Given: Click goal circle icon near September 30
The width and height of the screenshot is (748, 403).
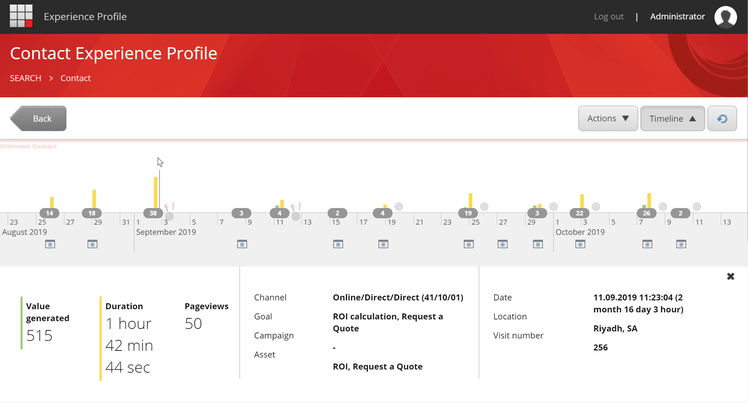Looking at the screenshot, I should pyautogui.click(x=553, y=207).
